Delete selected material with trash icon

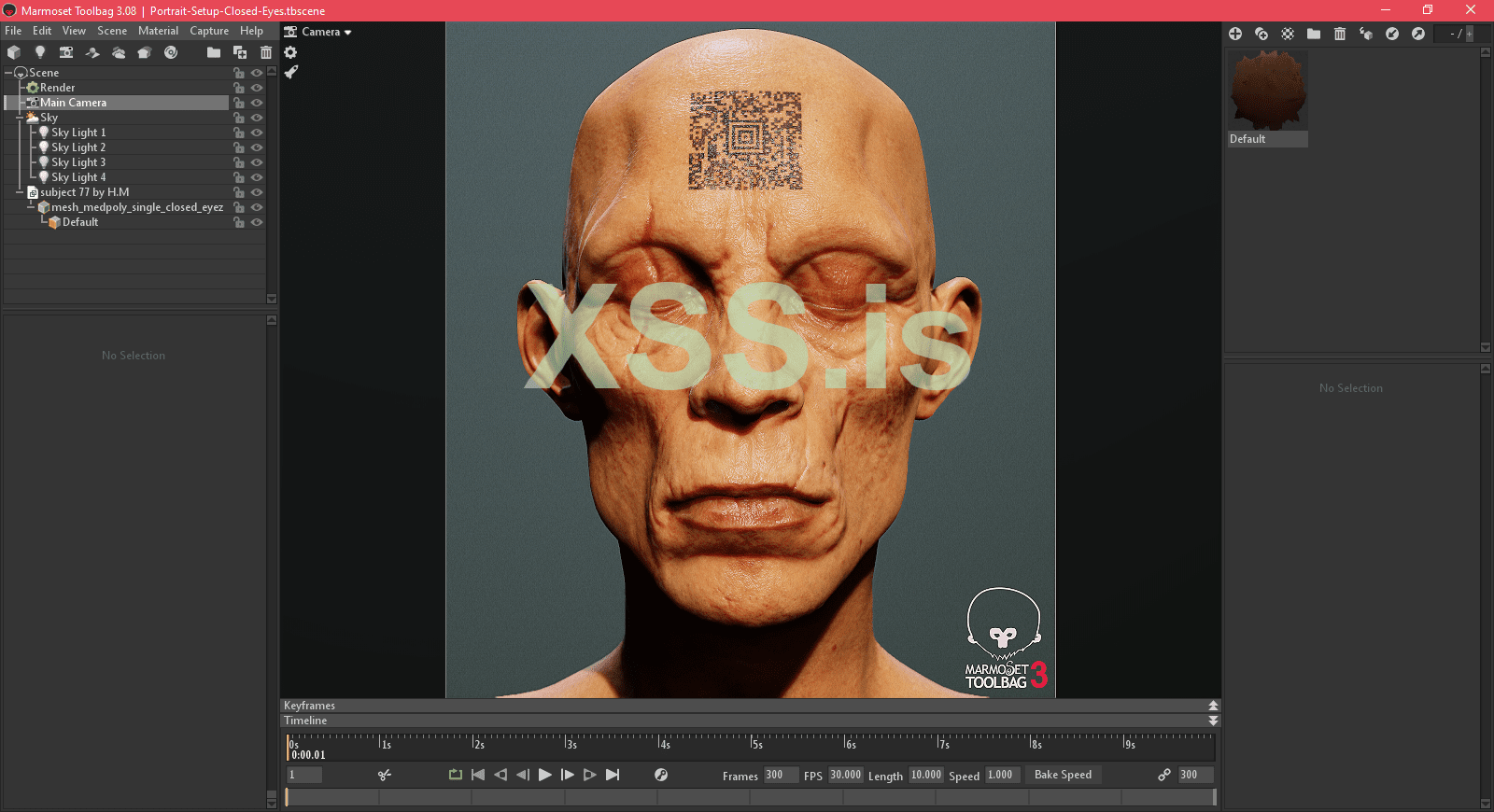point(1340,34)
